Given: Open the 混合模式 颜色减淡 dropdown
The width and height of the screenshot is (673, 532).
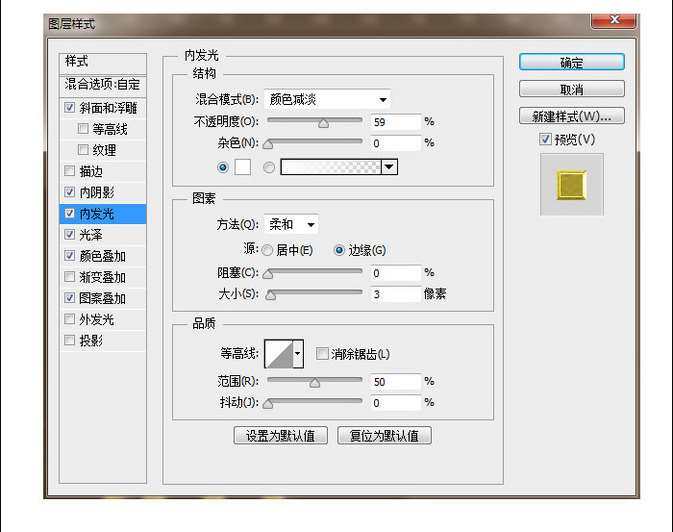Looking at the screenshot, I should point(327,100).
